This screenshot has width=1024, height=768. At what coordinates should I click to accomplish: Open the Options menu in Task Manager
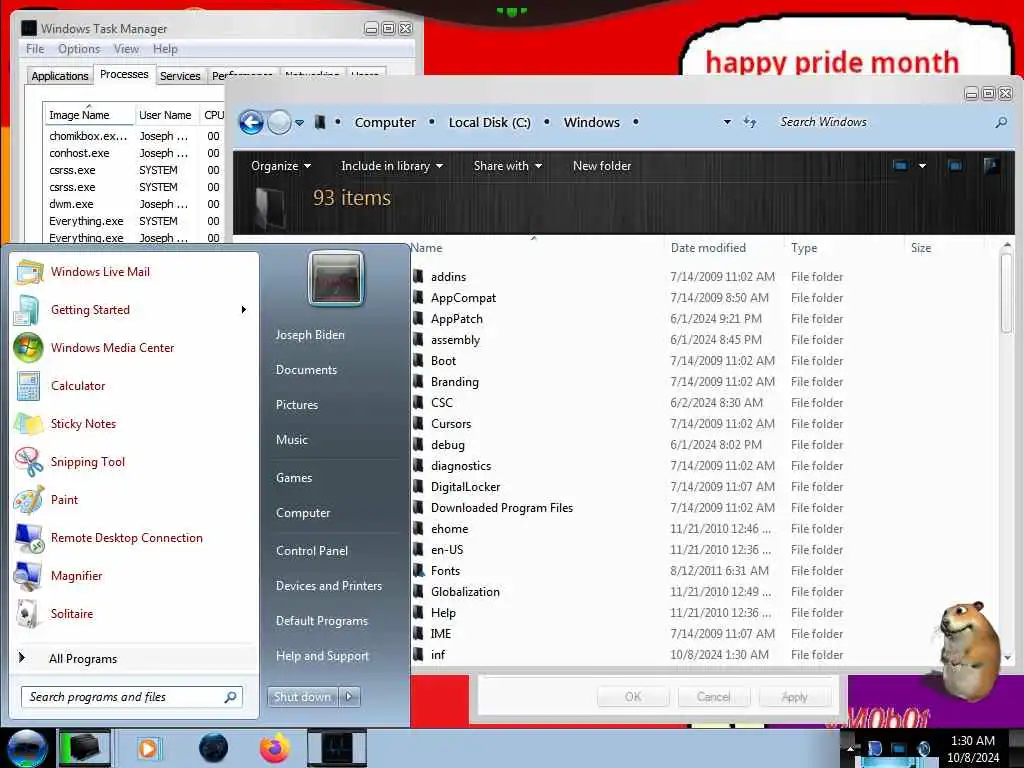79,49
